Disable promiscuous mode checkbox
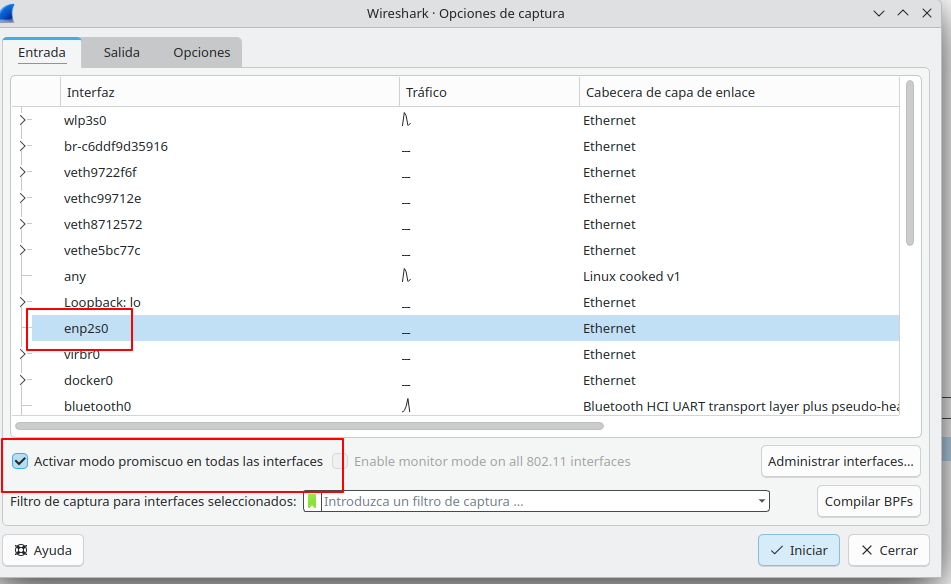 pos(20,461)
